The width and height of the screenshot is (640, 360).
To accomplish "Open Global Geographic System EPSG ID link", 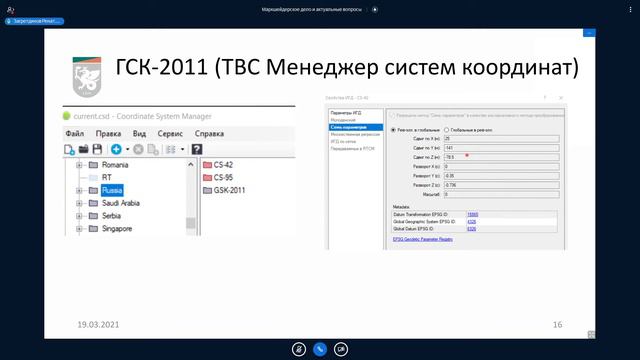I will [x=471, y=222].
